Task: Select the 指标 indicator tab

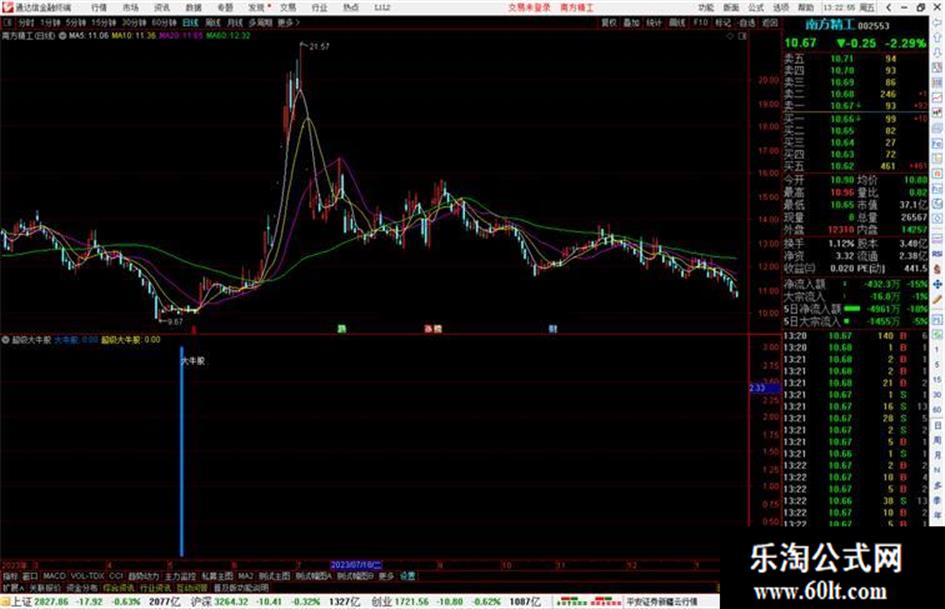Action: pos(10,576)
